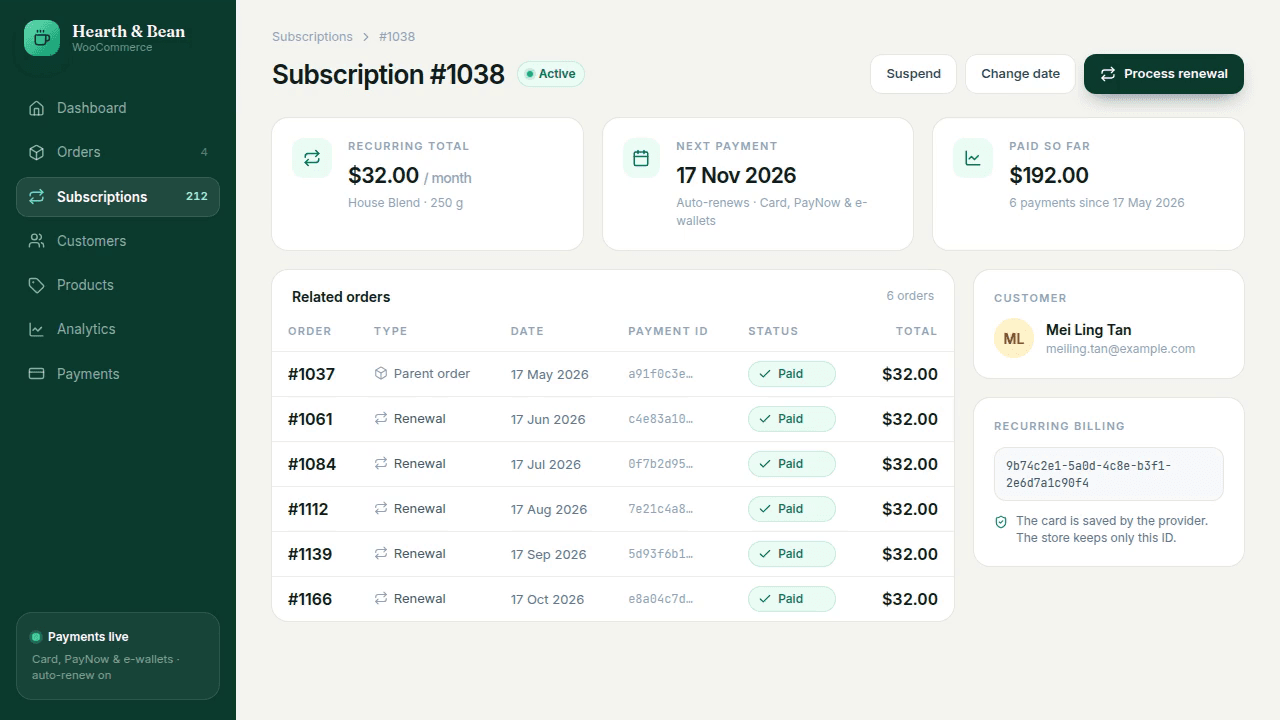Click the Change date button
Image resolution: width=1280 pixels, height=720 pixels.
1020,74
